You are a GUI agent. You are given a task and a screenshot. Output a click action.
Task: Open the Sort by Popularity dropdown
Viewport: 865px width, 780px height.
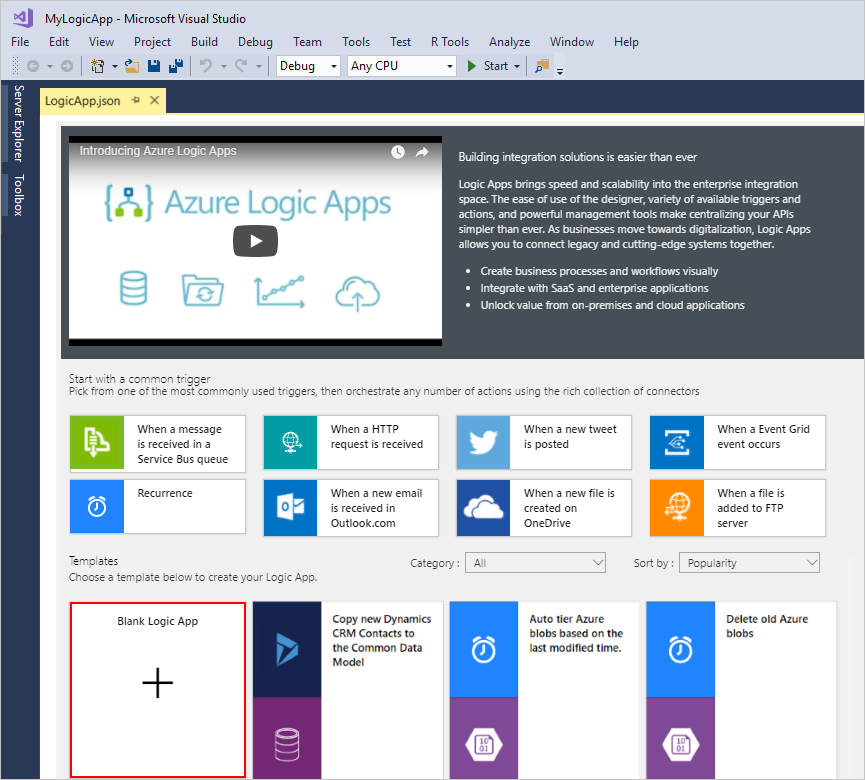click(x=749, y=562)
